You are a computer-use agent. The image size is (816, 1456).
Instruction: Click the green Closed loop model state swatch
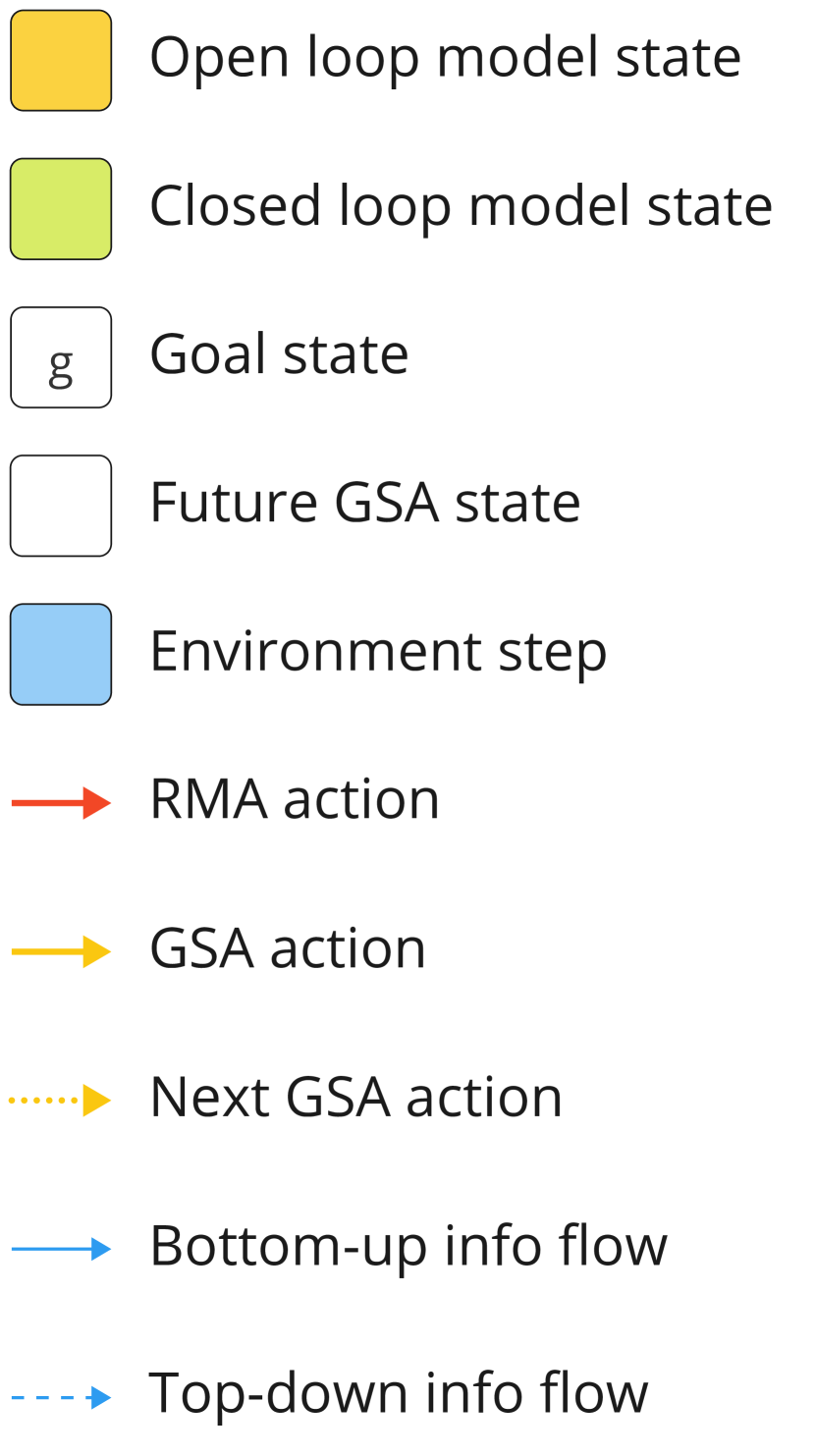tap(61, 209)
